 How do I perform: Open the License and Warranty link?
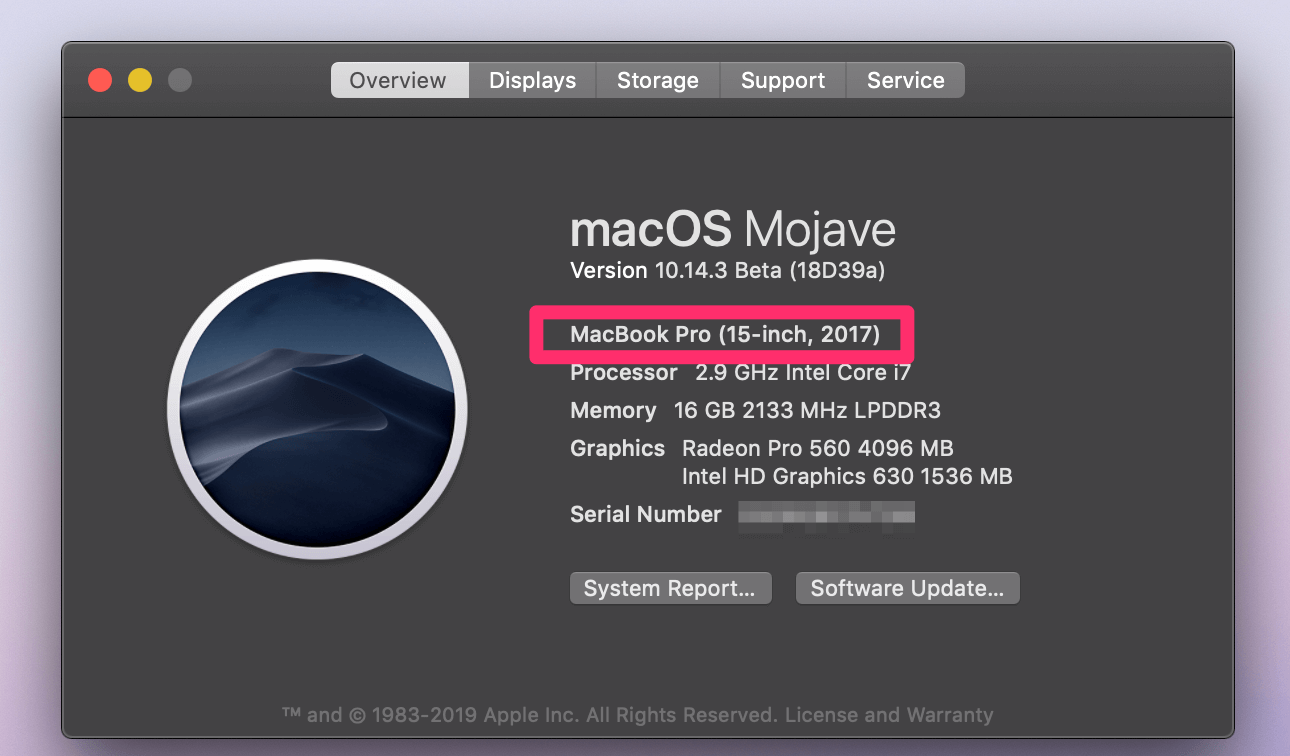click(890, 715)
